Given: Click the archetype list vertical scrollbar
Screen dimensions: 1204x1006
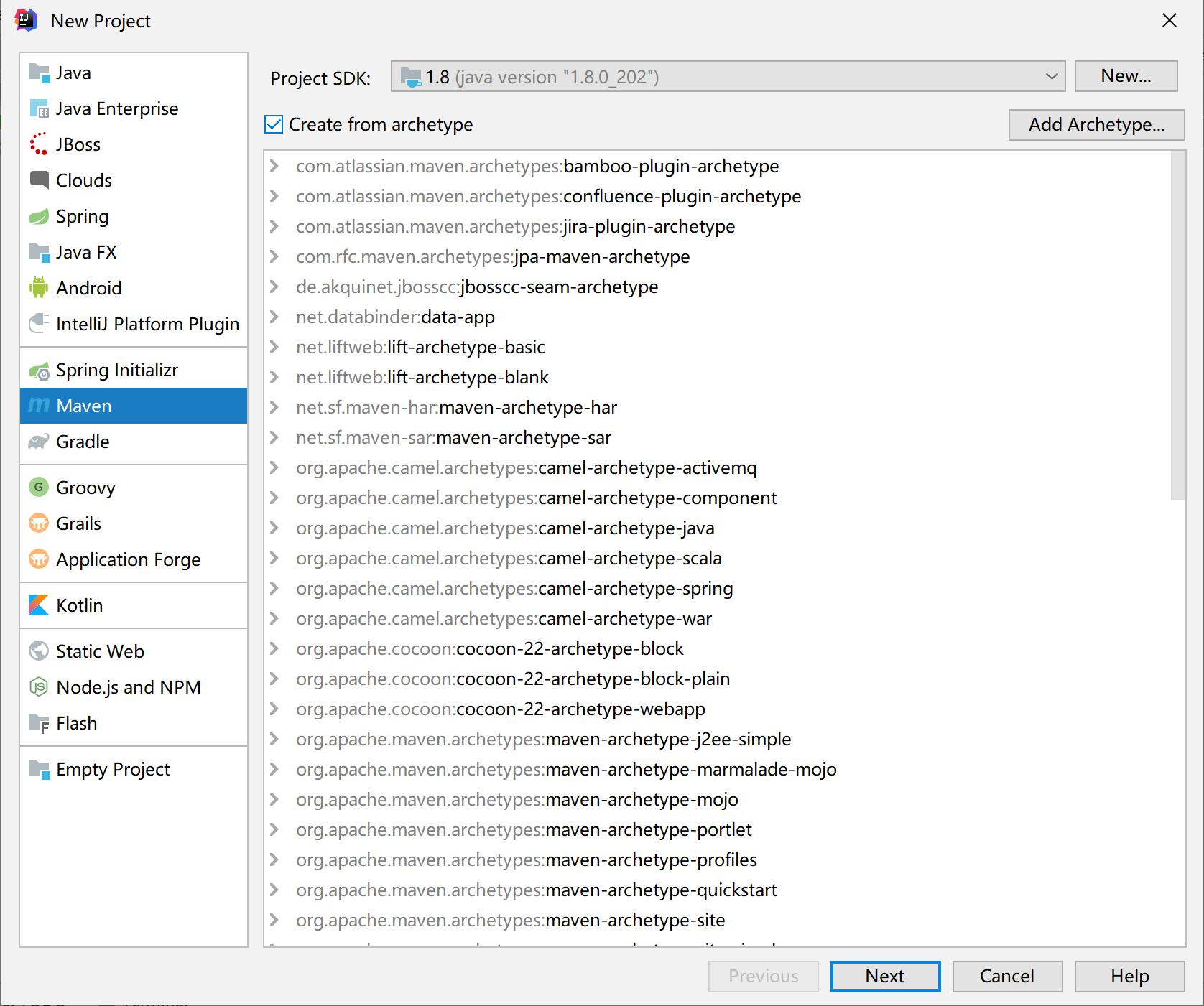Looking at the screenshot, I should coord(1177,325).
